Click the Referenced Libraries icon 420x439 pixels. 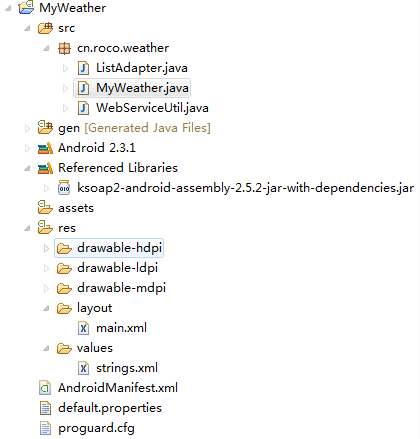[45, 168]
